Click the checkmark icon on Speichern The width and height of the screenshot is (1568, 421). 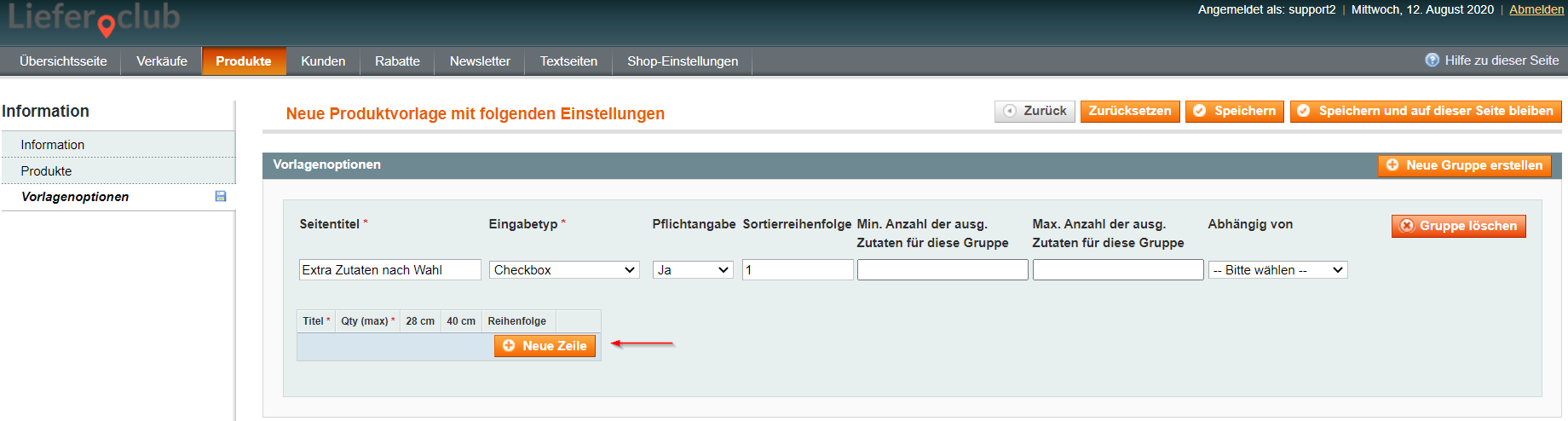[x=1200, y=111]
